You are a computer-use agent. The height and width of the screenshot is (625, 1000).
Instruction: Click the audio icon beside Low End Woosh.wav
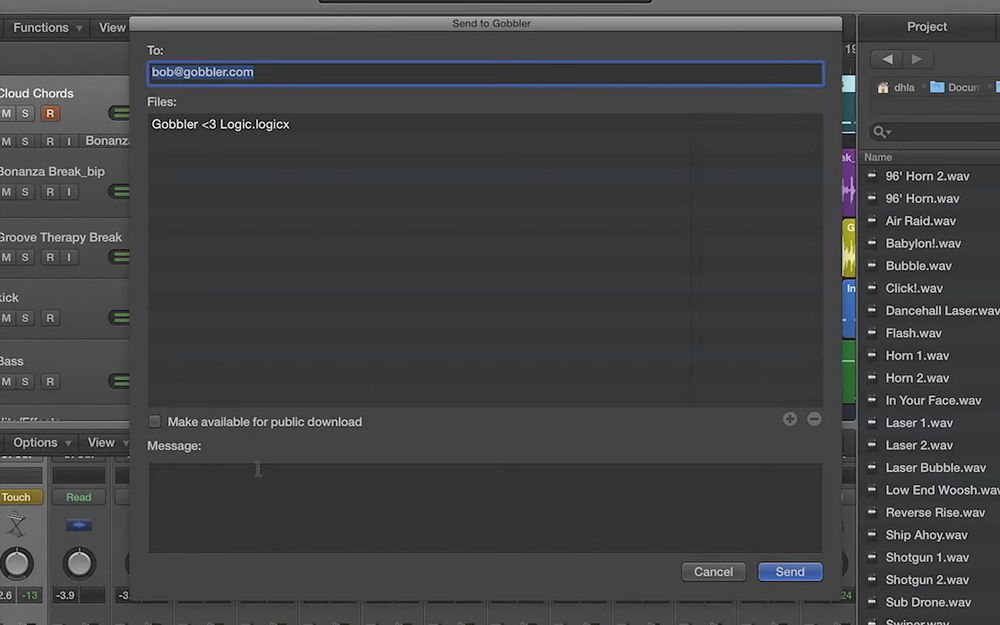coord(872,489)
